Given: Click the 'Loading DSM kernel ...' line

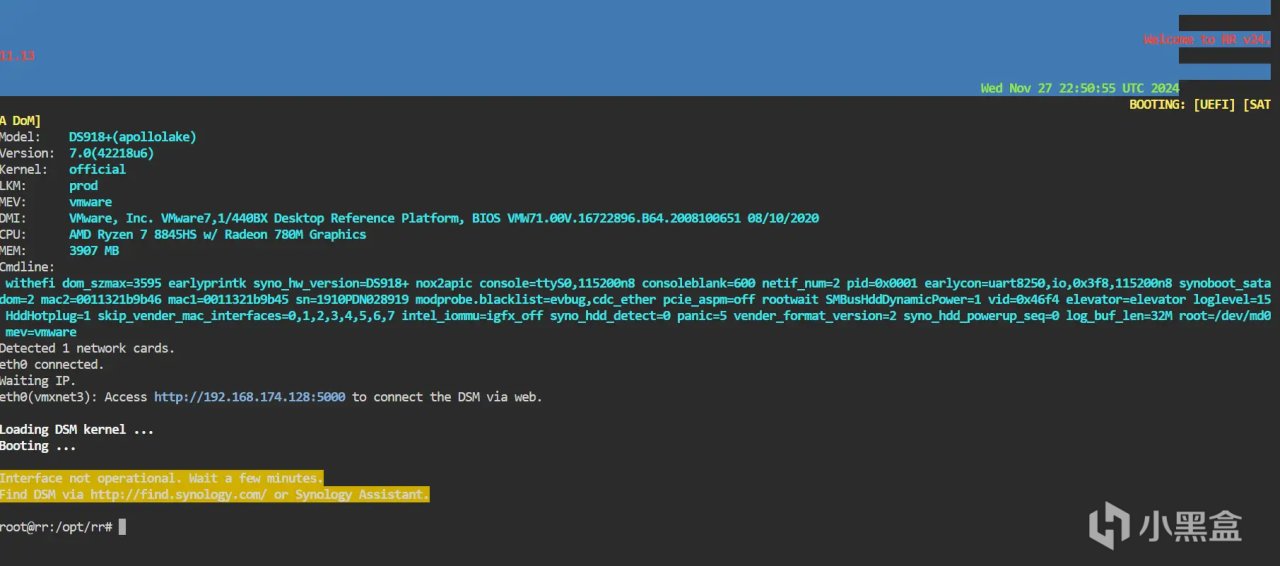Looking at the screenshot, I should tap(77, 430).
